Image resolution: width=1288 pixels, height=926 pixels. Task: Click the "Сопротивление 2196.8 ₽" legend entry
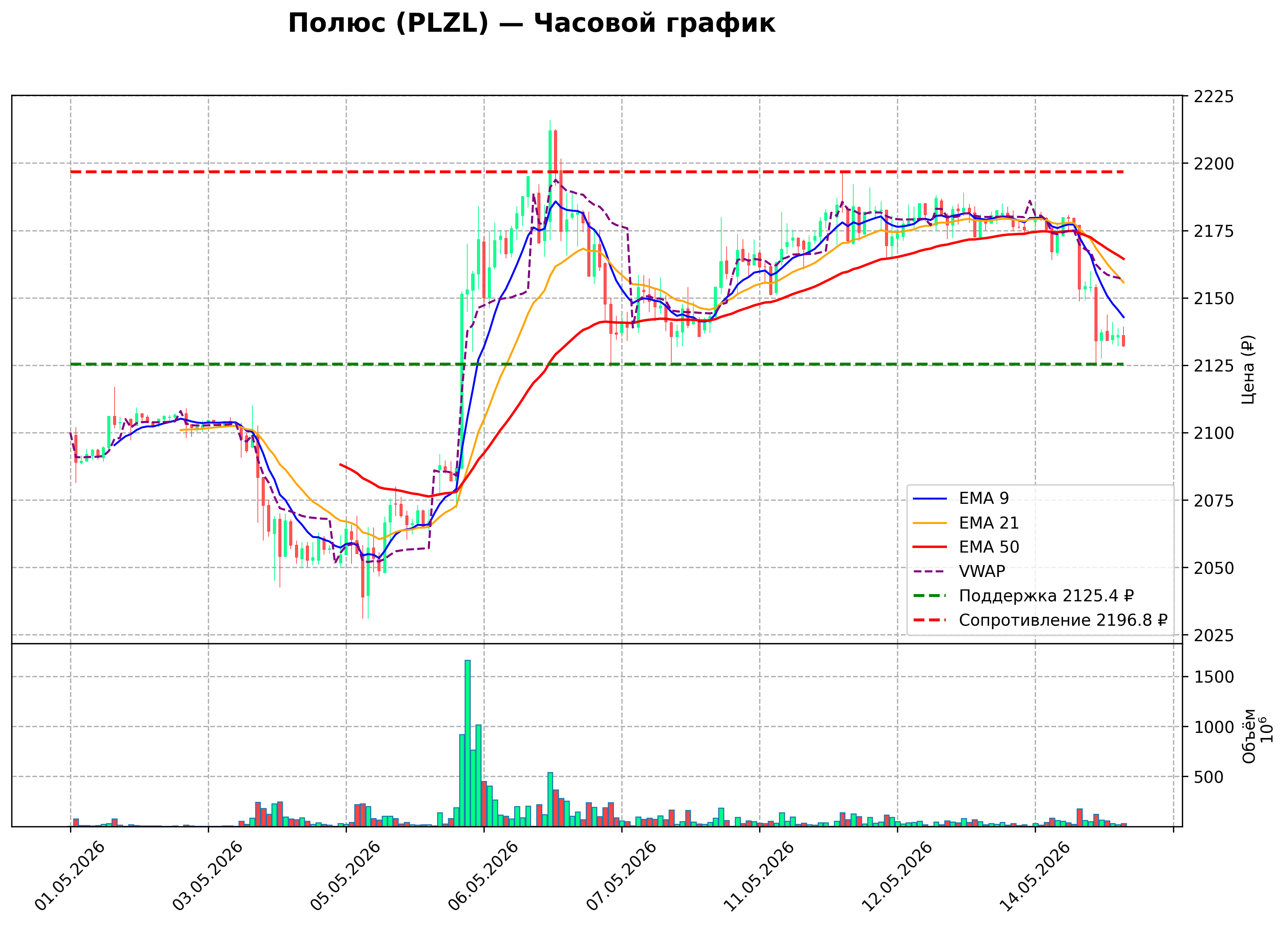click(x=1063, y=620)
